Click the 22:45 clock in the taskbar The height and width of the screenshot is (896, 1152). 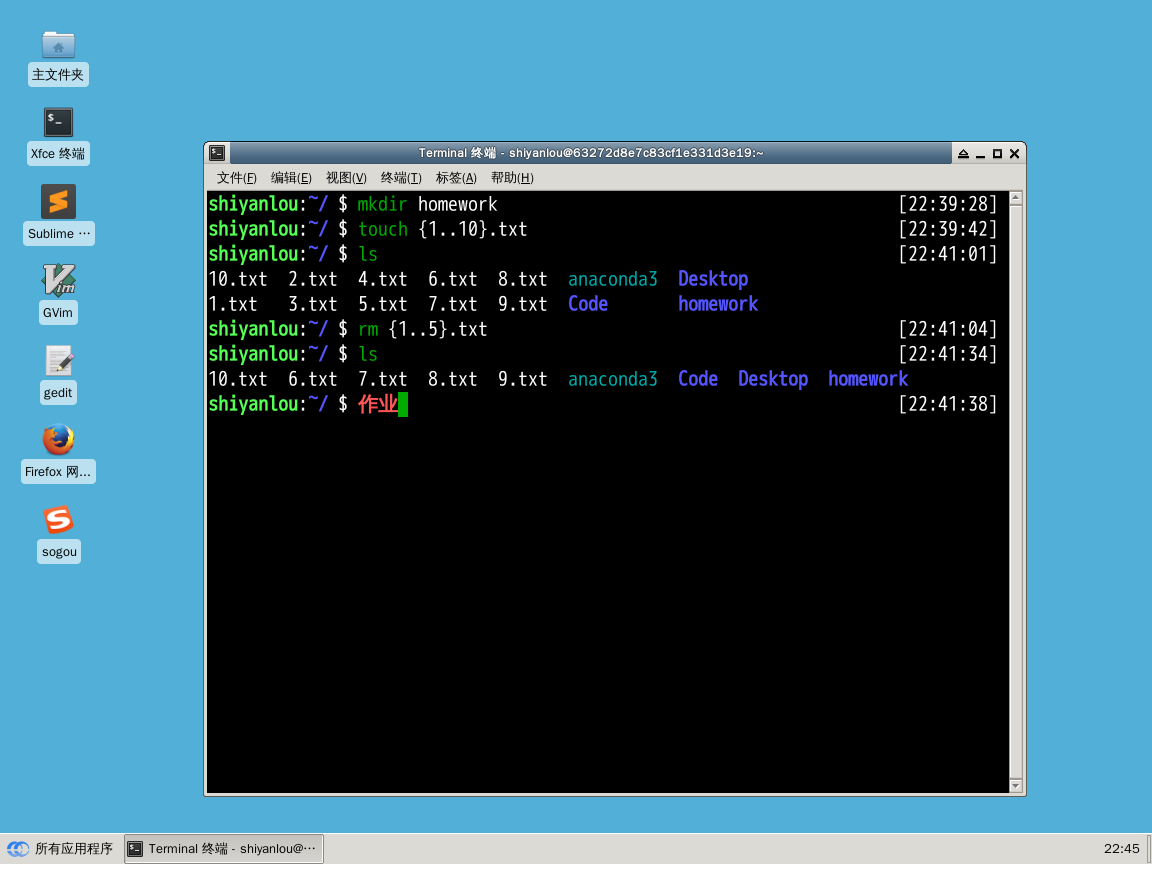(1122, 848)
